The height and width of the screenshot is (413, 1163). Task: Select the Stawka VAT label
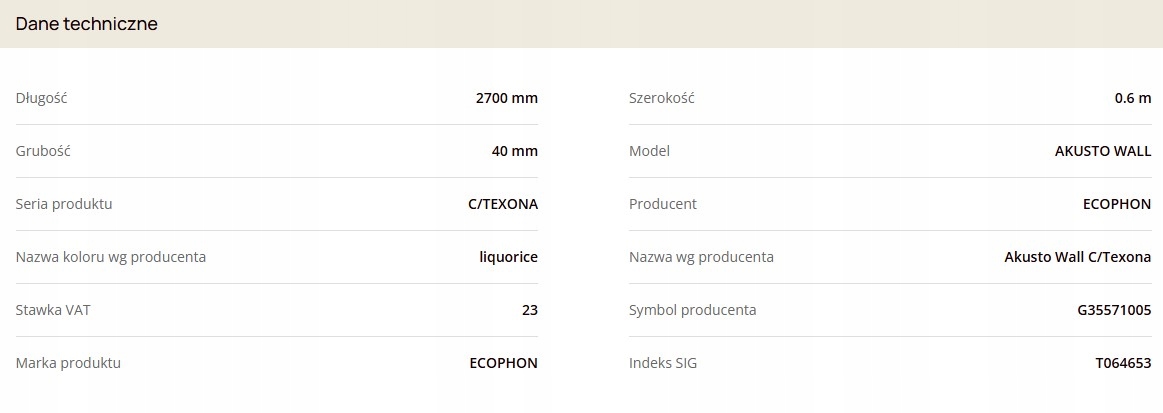tap(53, 310)
